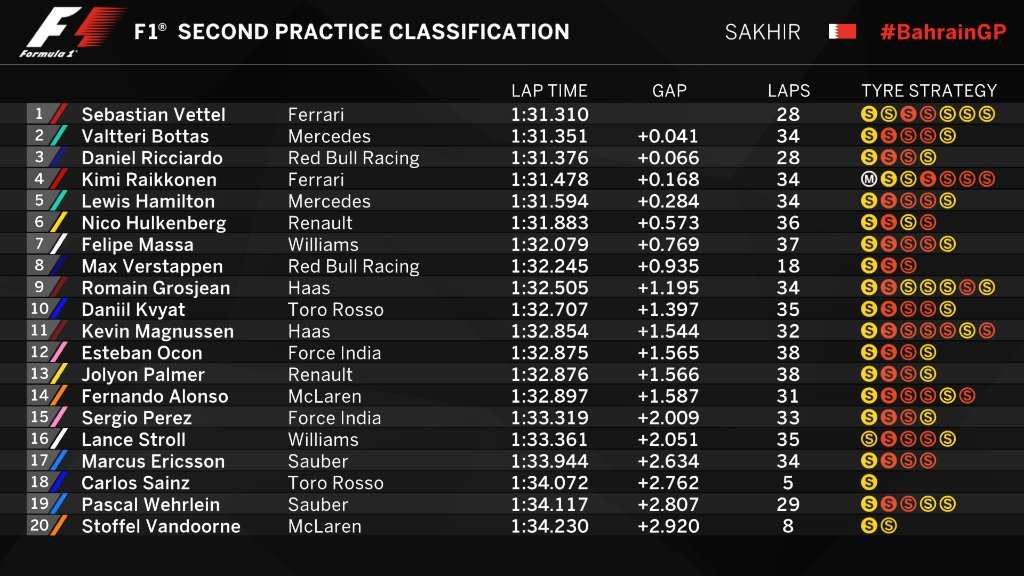This screenshot has height=576, width=1024.
Task: Click Vettel's 1:31.310 lap time
Action: pos(549,115)
